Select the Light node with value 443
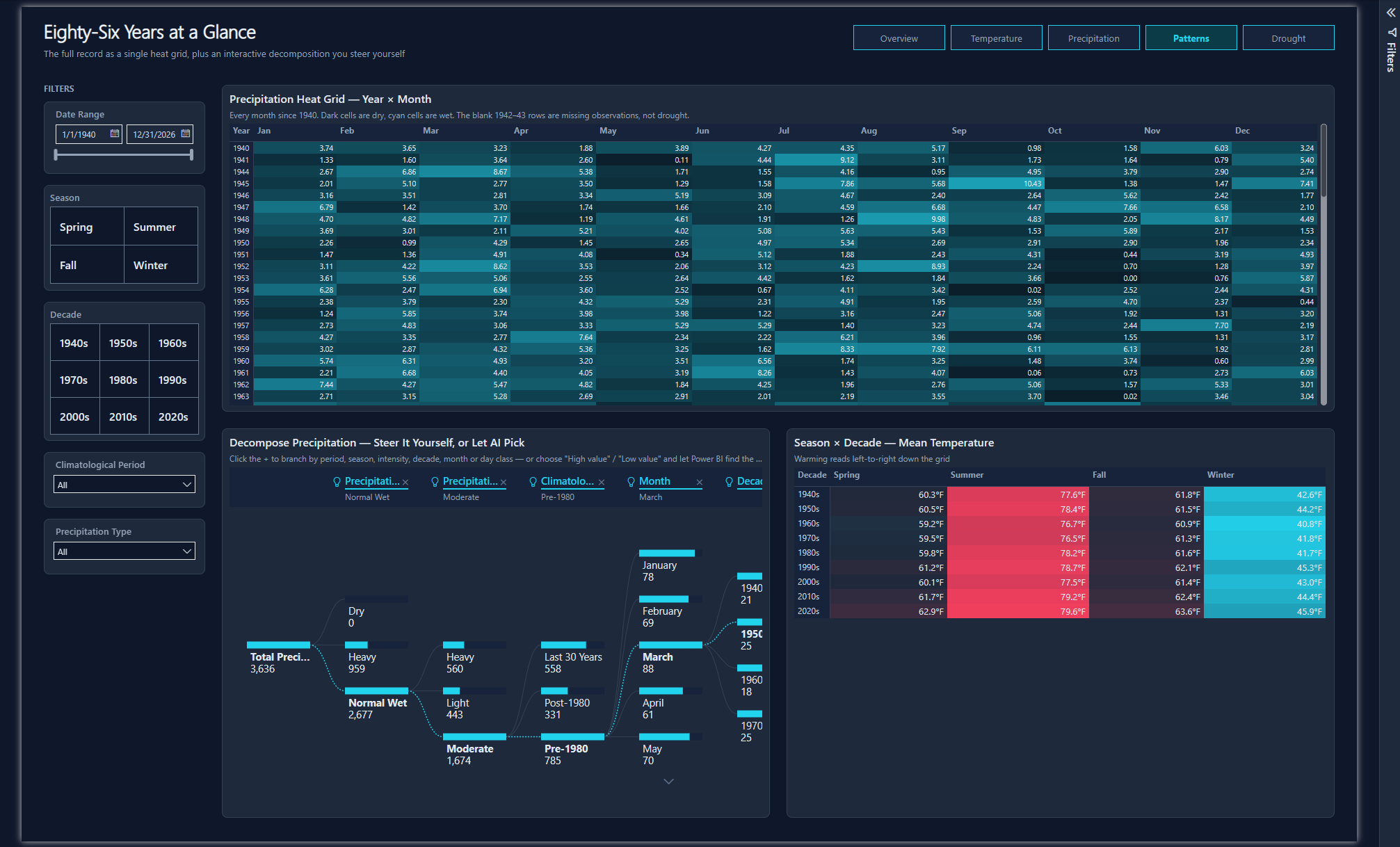The width and height of the screenshot is (1400, 847). click(x=474, y=704)
